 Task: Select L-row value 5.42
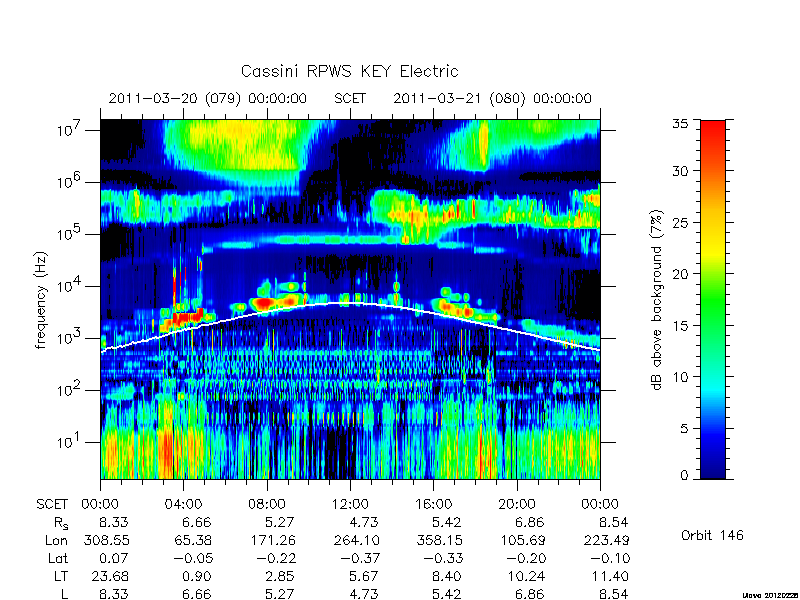pos(446,594)
